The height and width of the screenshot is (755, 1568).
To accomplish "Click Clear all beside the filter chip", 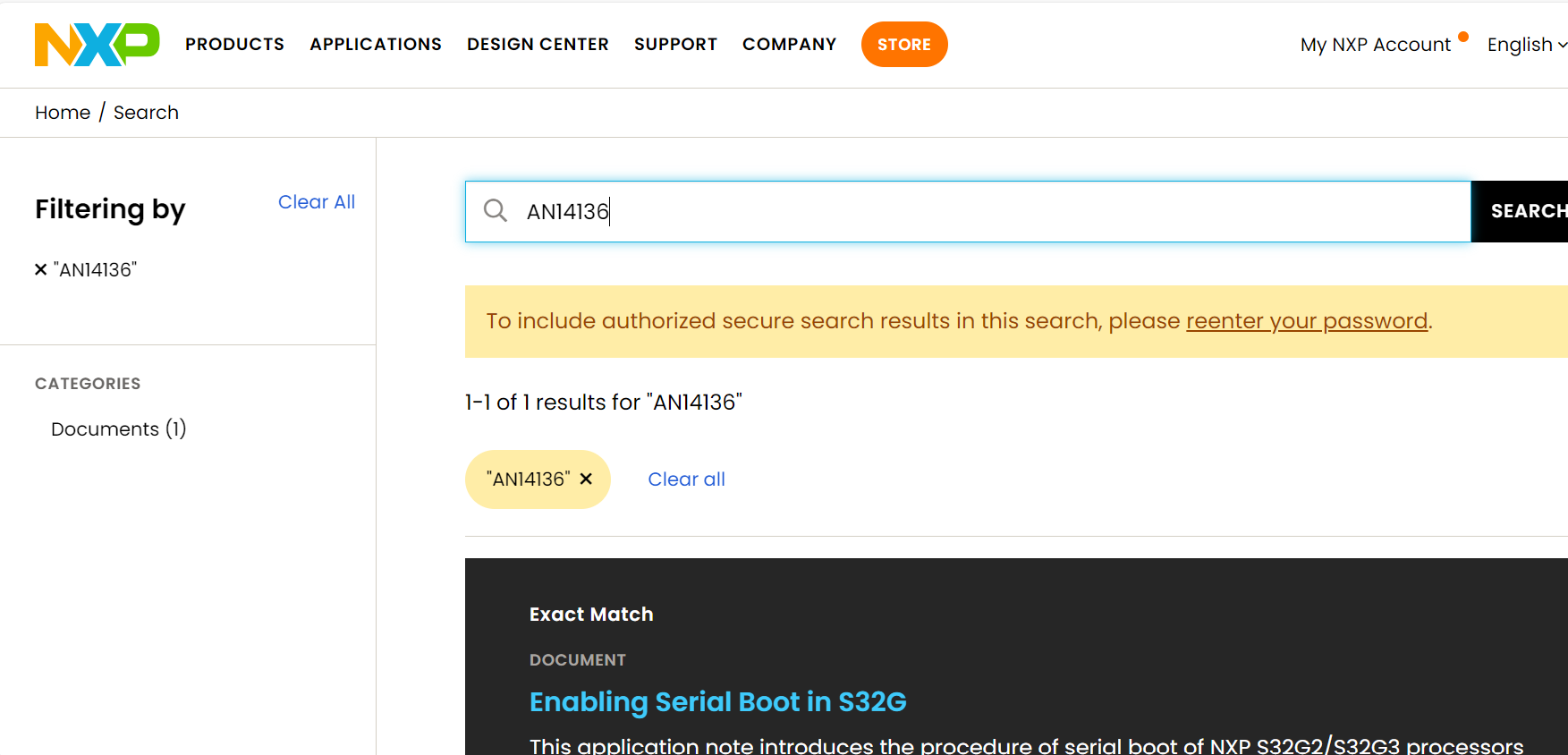I will (x=686, y=479).
